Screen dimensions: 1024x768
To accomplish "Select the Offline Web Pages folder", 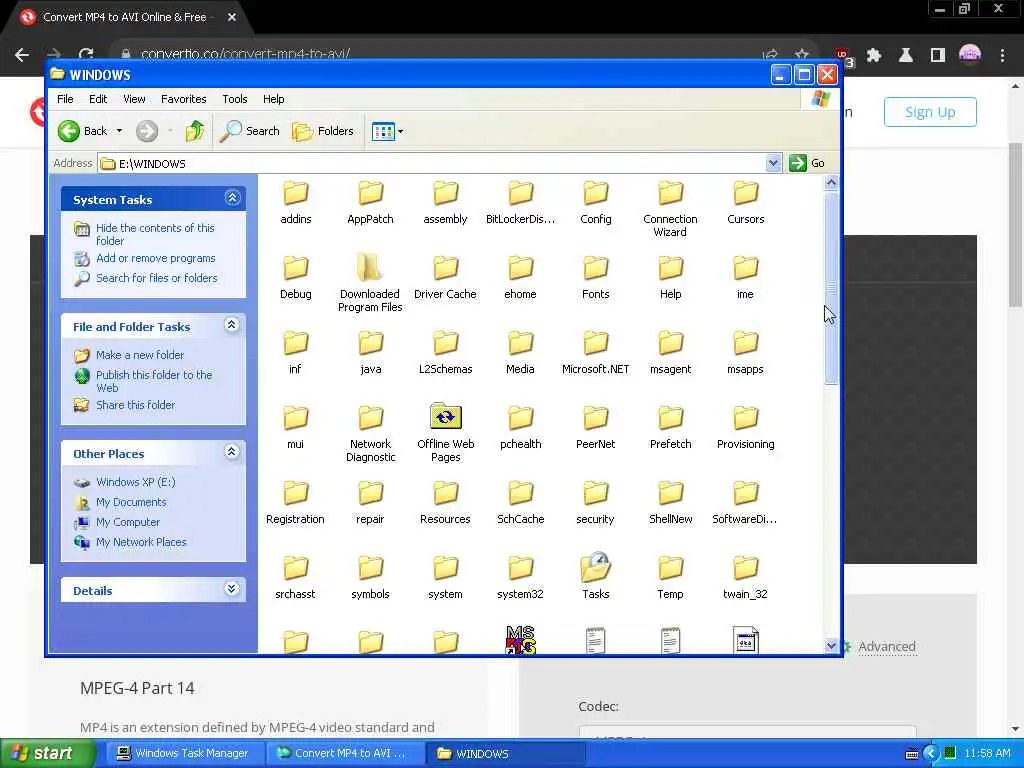I will point(445,432).
